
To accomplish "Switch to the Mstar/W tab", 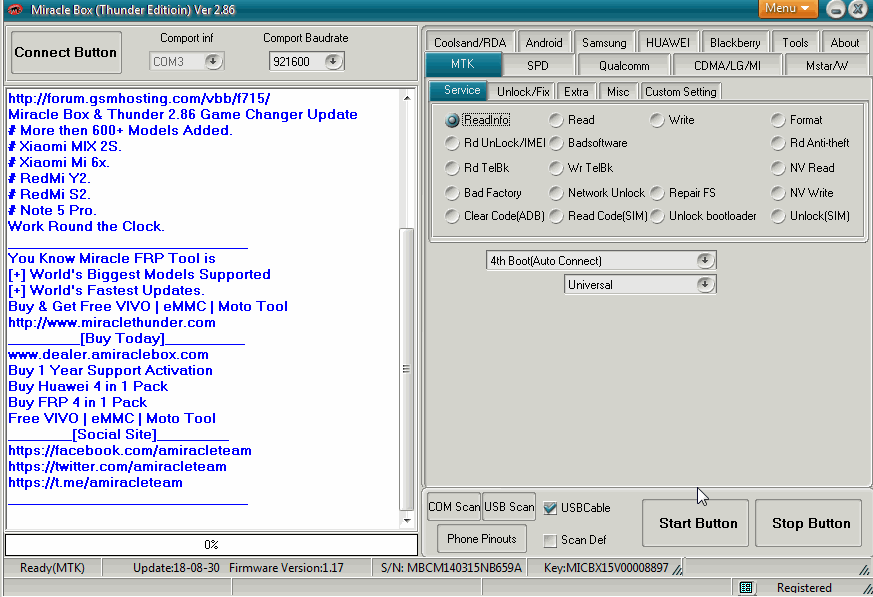I will pos(827,66).
